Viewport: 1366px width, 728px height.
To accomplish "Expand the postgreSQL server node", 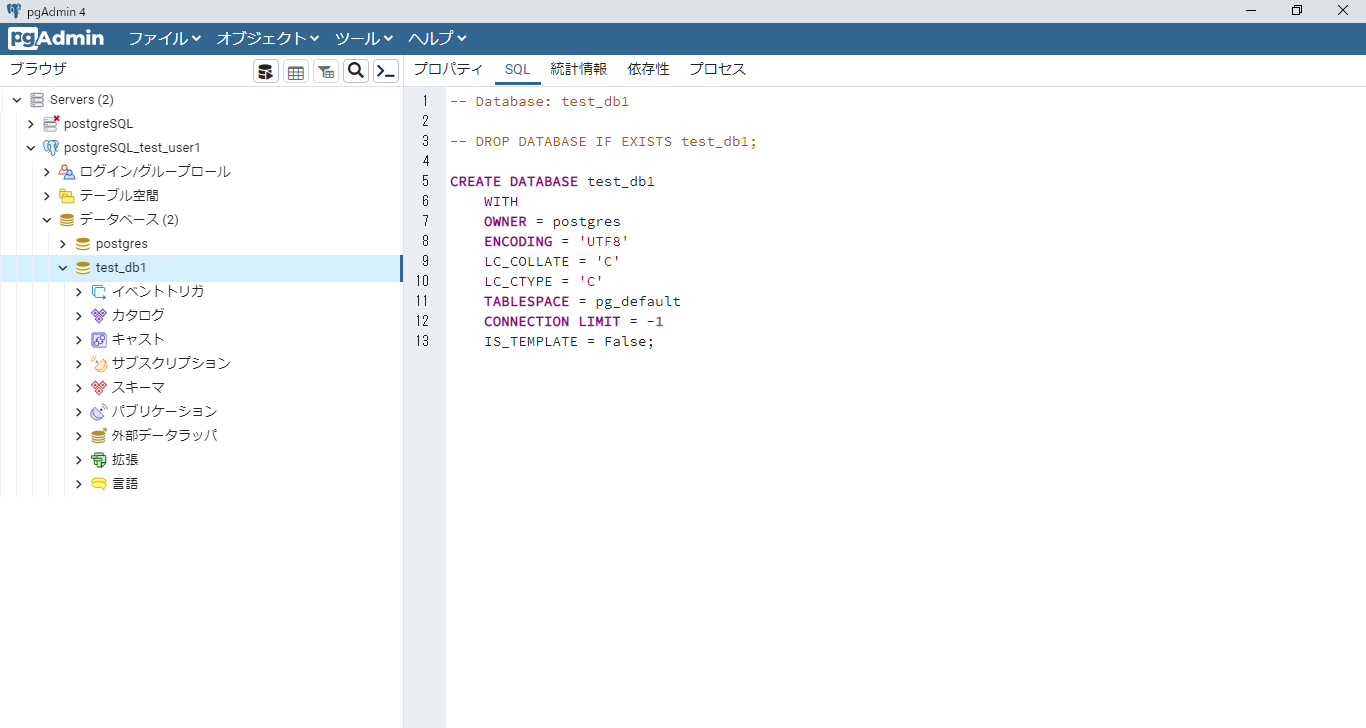I will [31, 124].
